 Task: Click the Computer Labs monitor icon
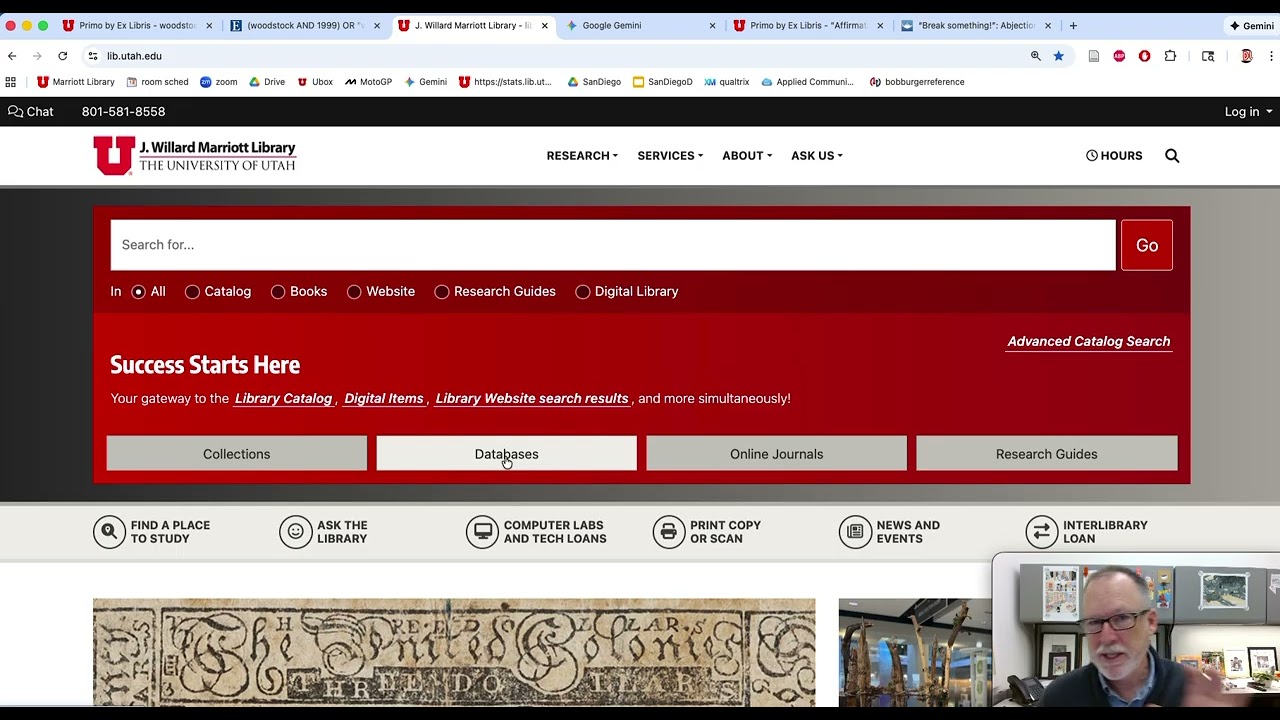[x=482, y=532]
